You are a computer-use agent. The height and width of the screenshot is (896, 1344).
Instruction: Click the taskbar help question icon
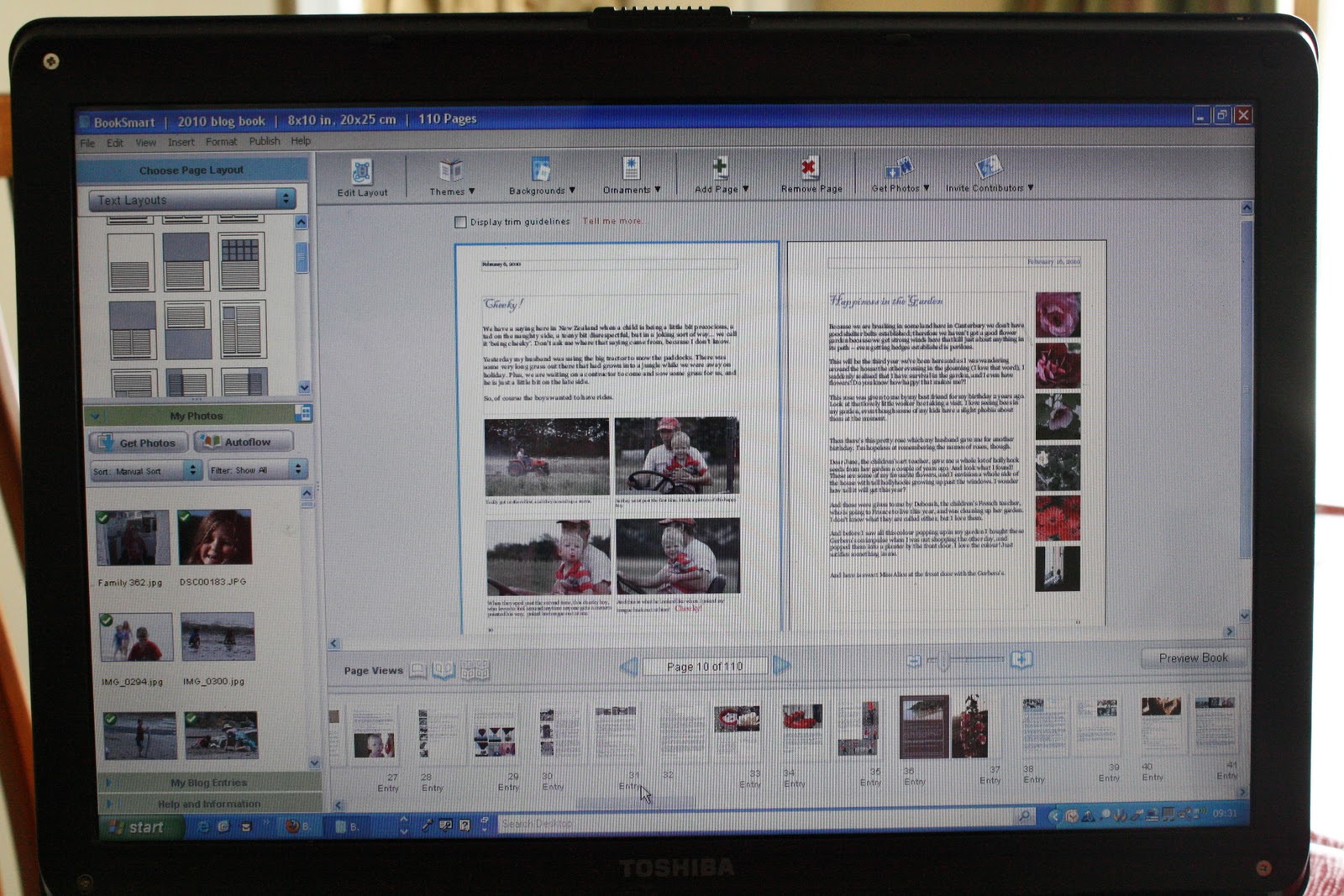[x=464, y=825]
